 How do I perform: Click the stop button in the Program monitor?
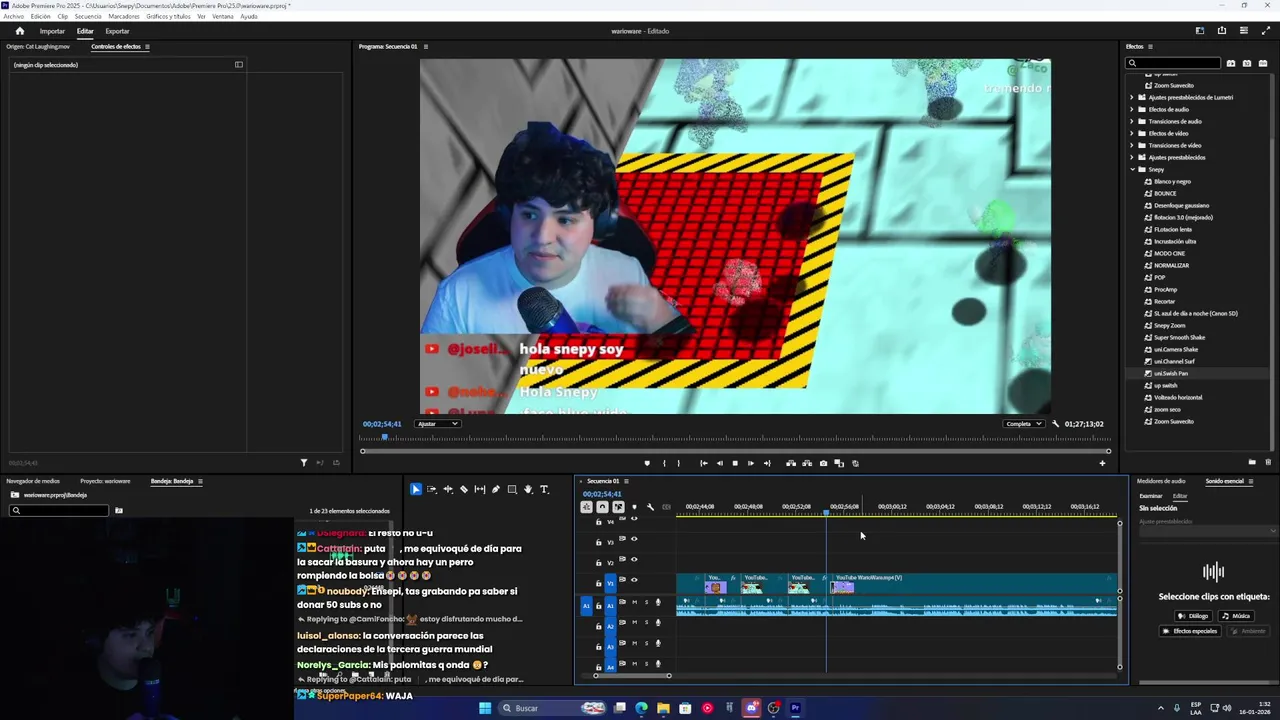(x=735, y=463)
